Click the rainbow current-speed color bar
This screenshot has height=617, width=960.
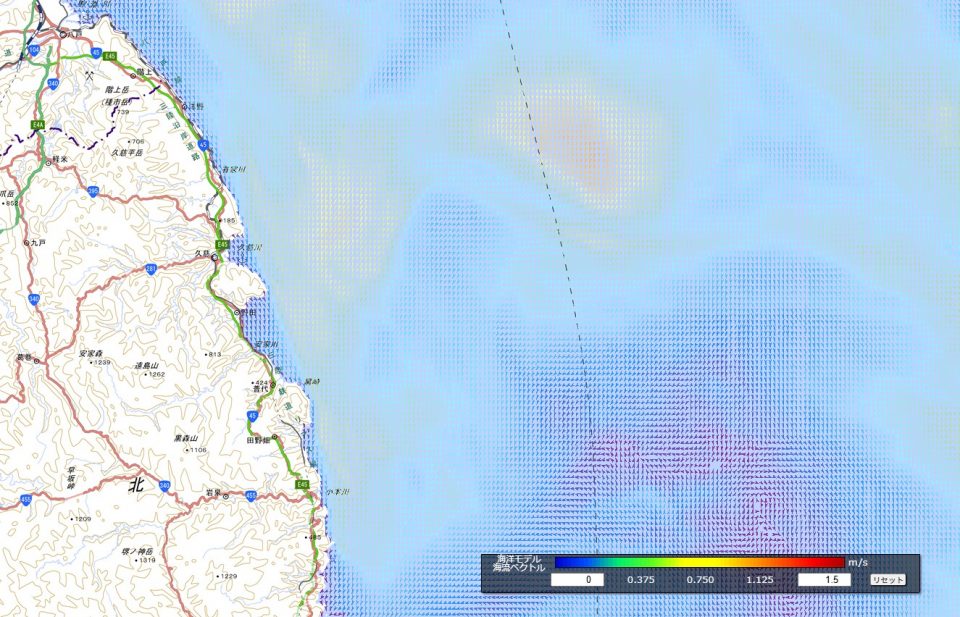tap(699, 563)
